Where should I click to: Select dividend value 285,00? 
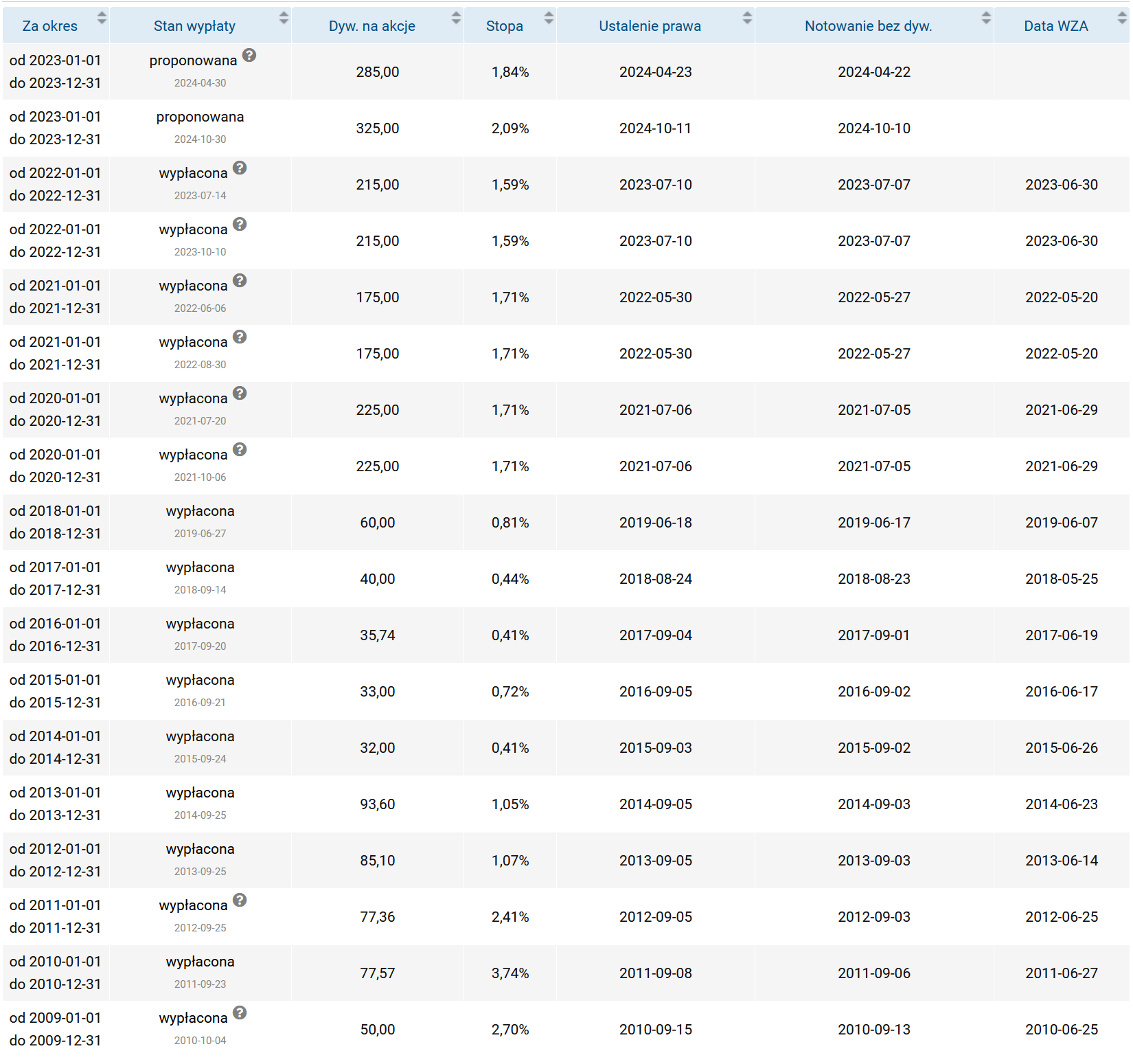(x=378, y=72)
